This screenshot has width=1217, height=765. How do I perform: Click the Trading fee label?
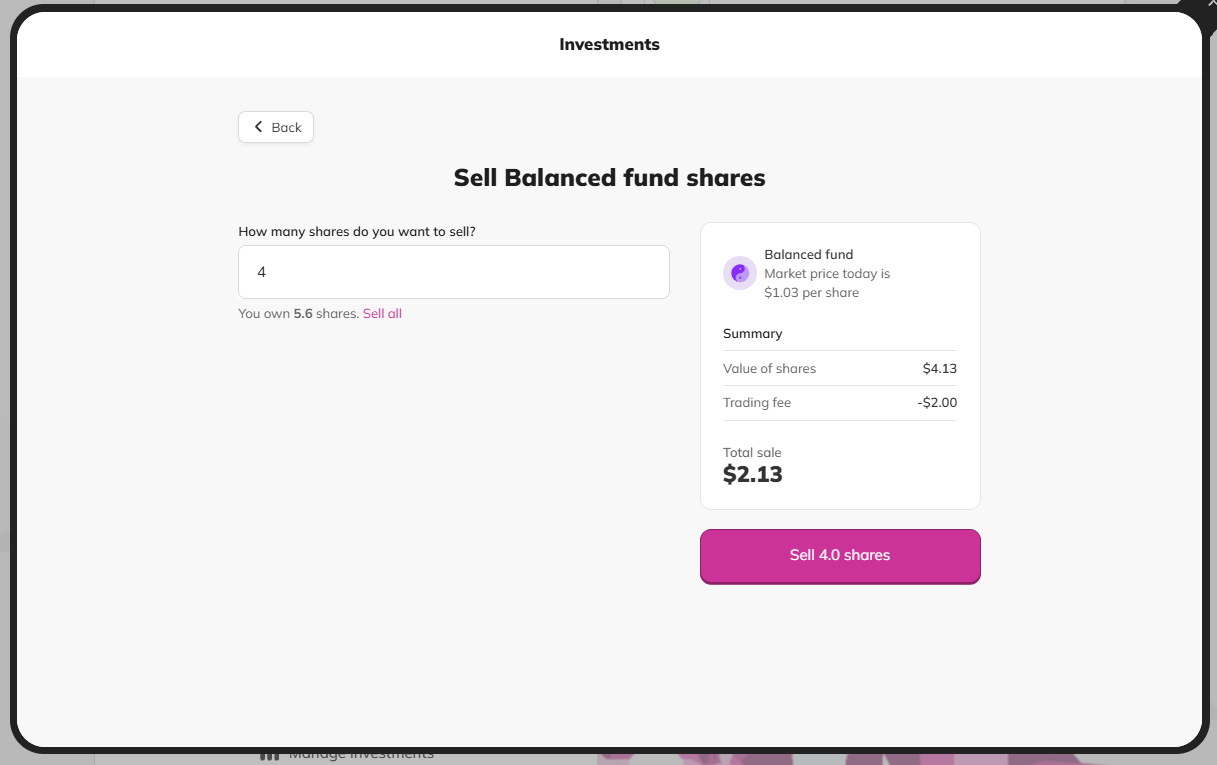[757, 403]
